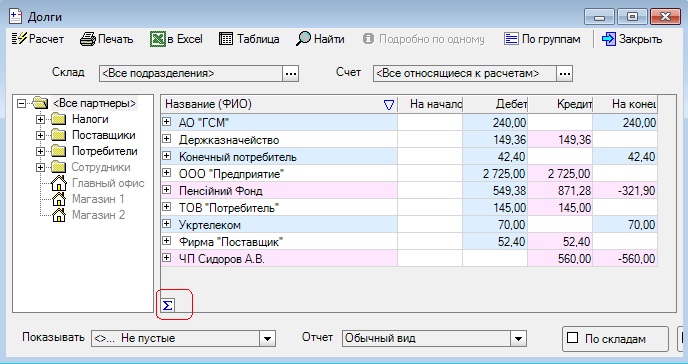Click the -560,00 balance cell
Image resolution: width=688 pixels, height=364 pixels.
(625, 258)
